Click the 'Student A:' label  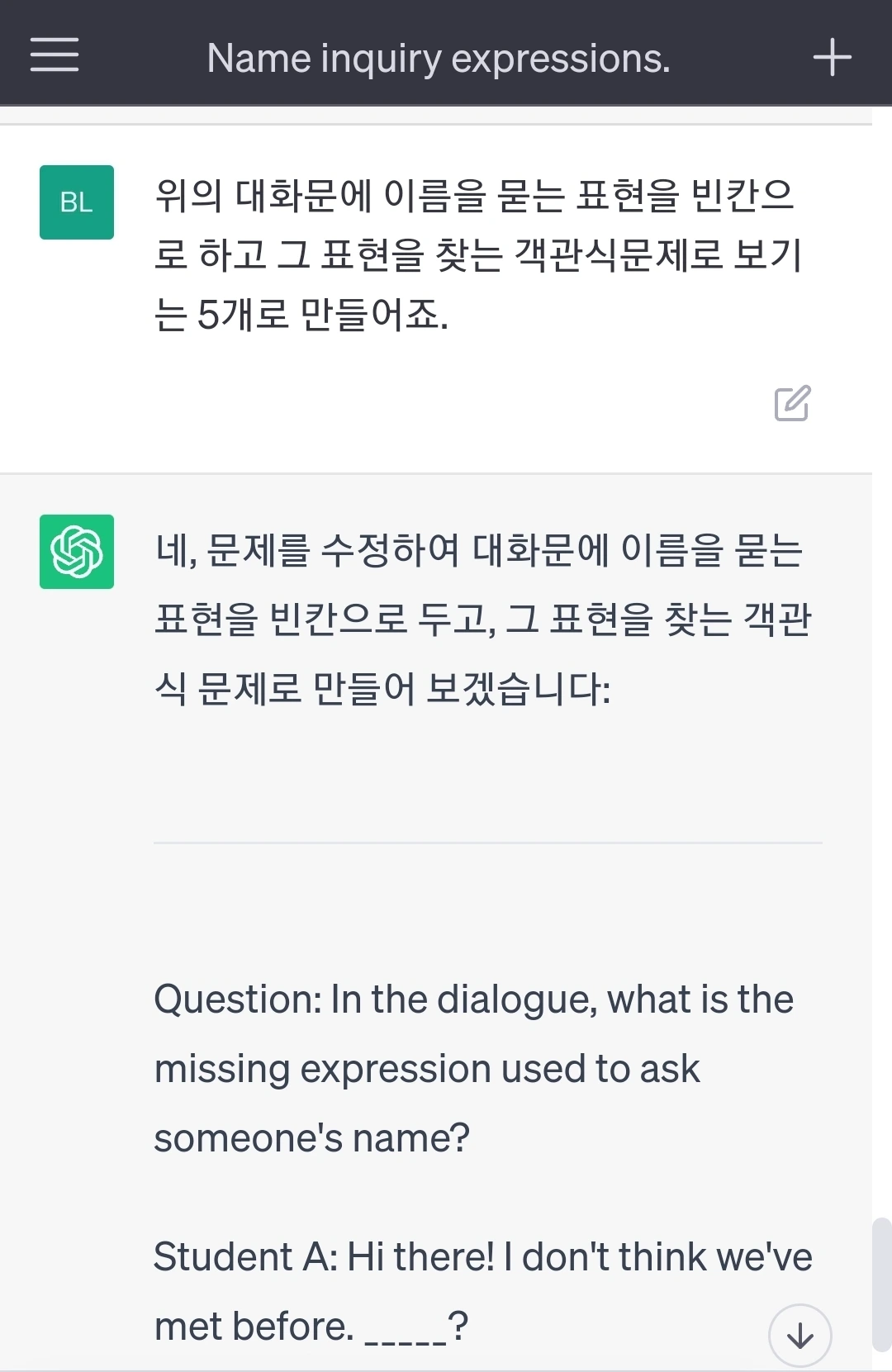(246, 1257)
